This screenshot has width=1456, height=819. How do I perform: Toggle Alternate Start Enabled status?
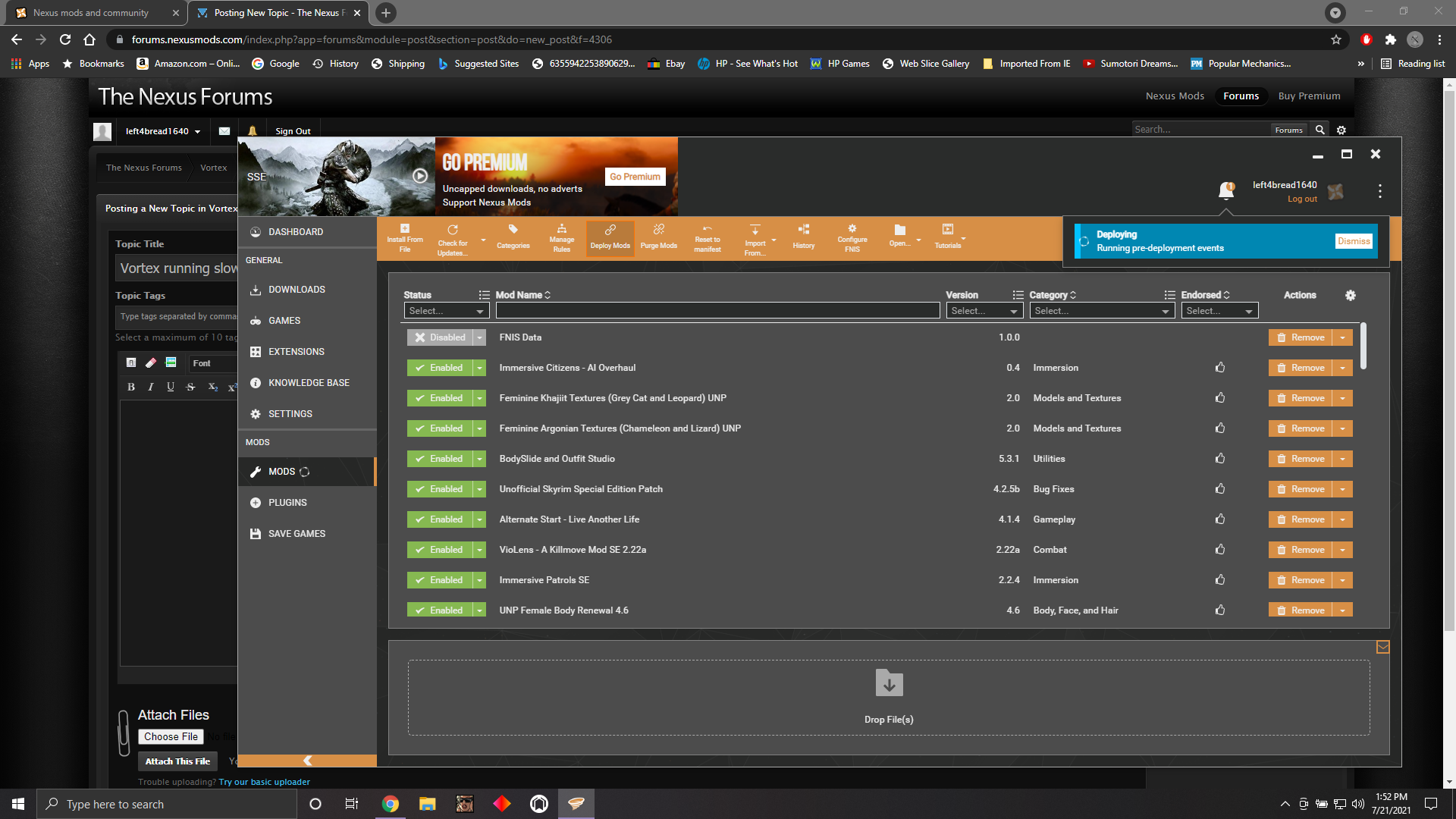click(440, 519)
